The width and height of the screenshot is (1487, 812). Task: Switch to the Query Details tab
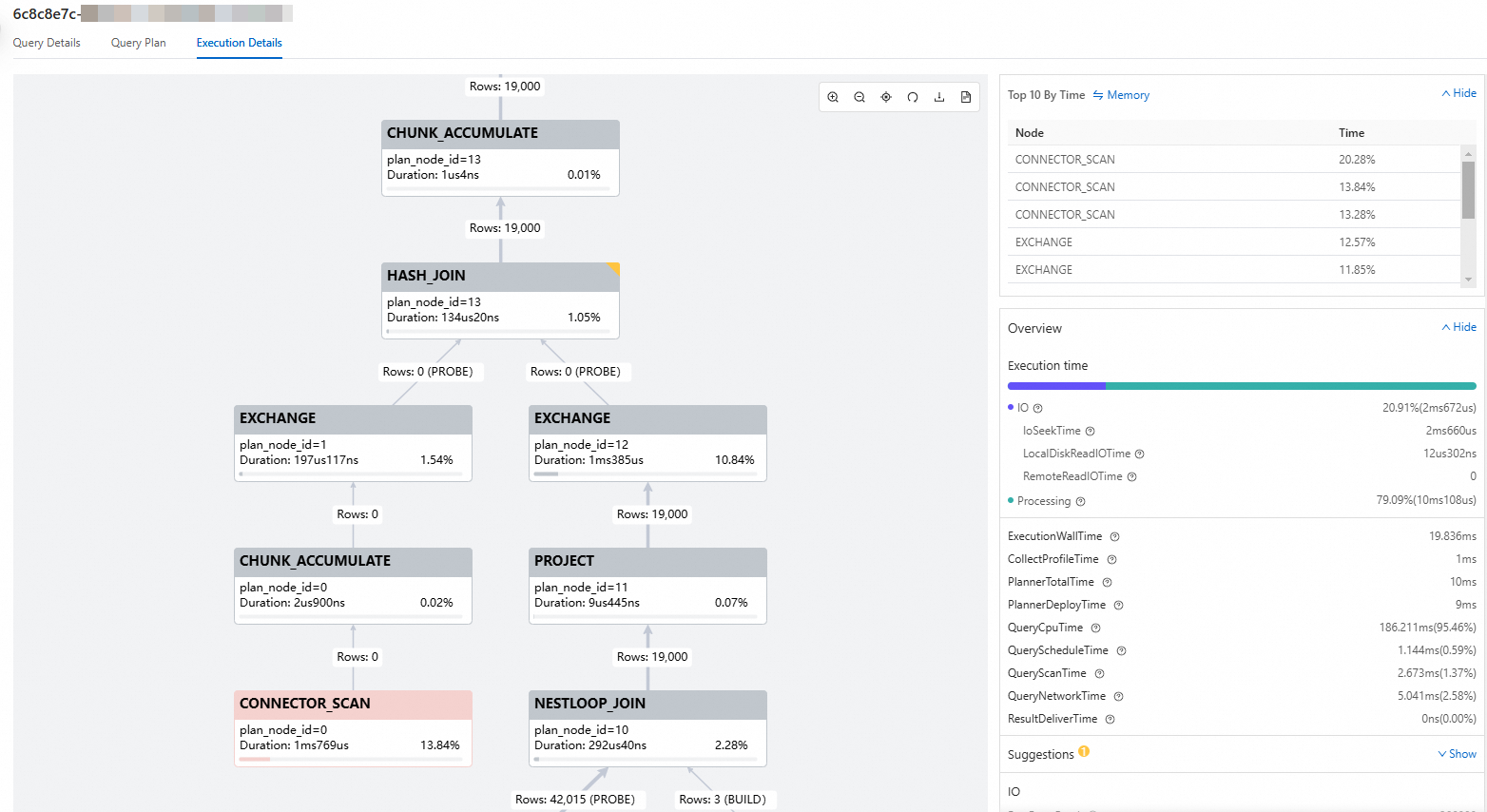(46, 43)
